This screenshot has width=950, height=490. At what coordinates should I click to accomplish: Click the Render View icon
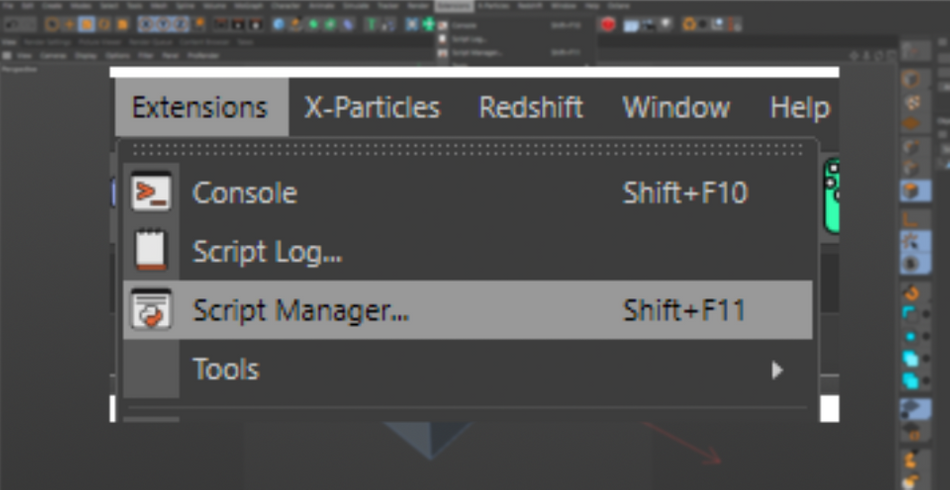[x=221, y=24]
